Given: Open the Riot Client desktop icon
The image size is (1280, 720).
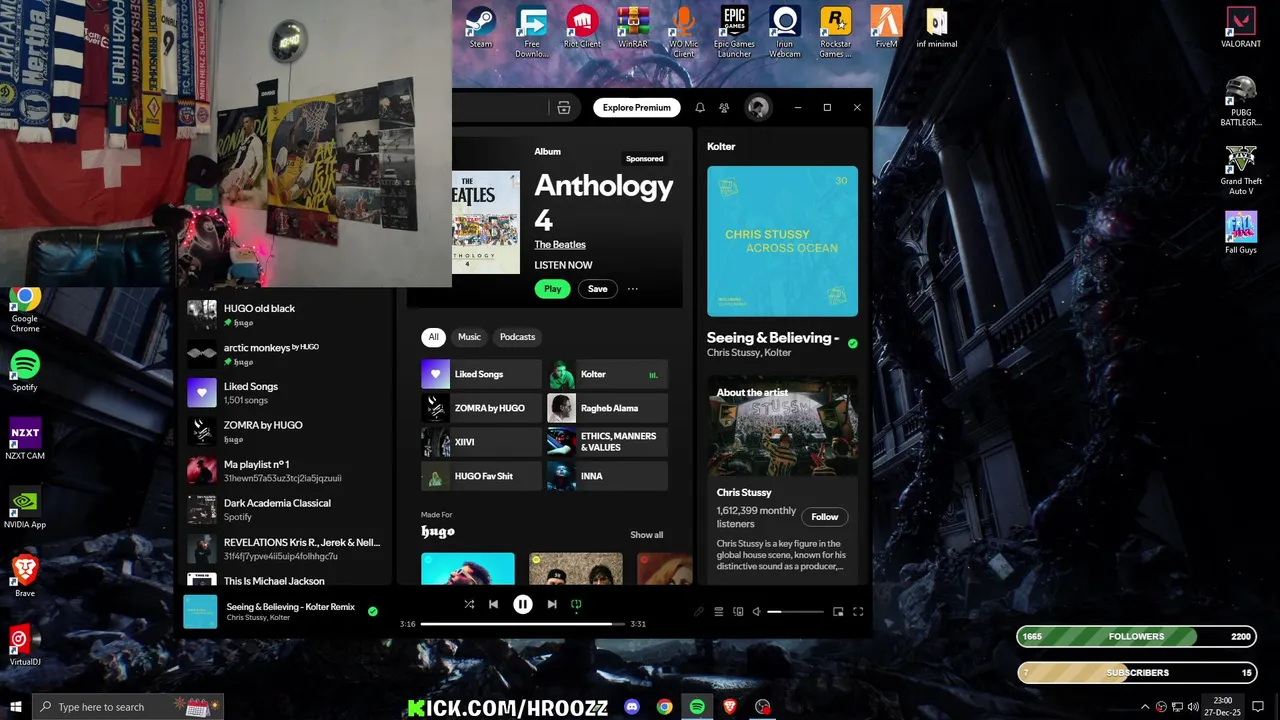Looking at the screenshot, I should [x=582, y=28].
